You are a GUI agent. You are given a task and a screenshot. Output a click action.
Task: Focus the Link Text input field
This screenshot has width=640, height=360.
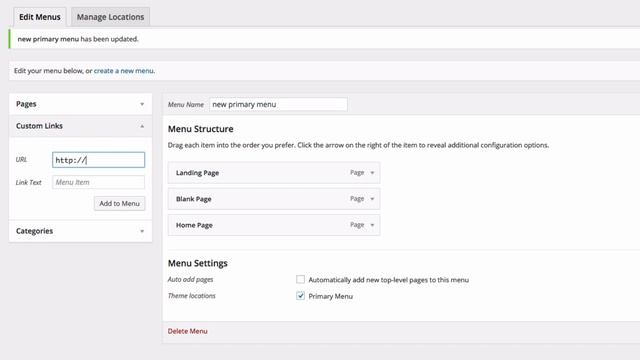(98, 182)
